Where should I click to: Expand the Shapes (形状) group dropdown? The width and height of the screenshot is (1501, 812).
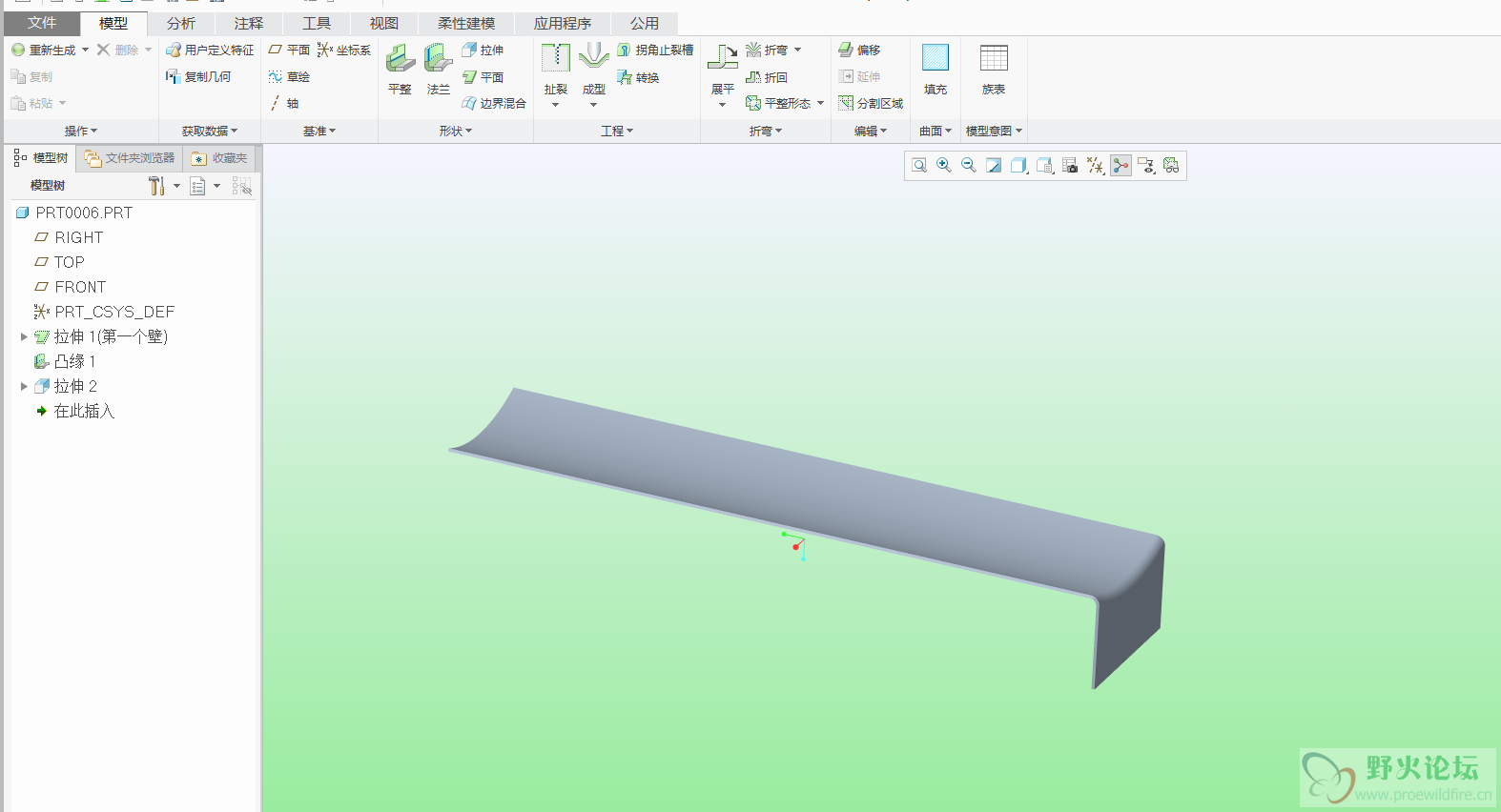pos(456,131)
